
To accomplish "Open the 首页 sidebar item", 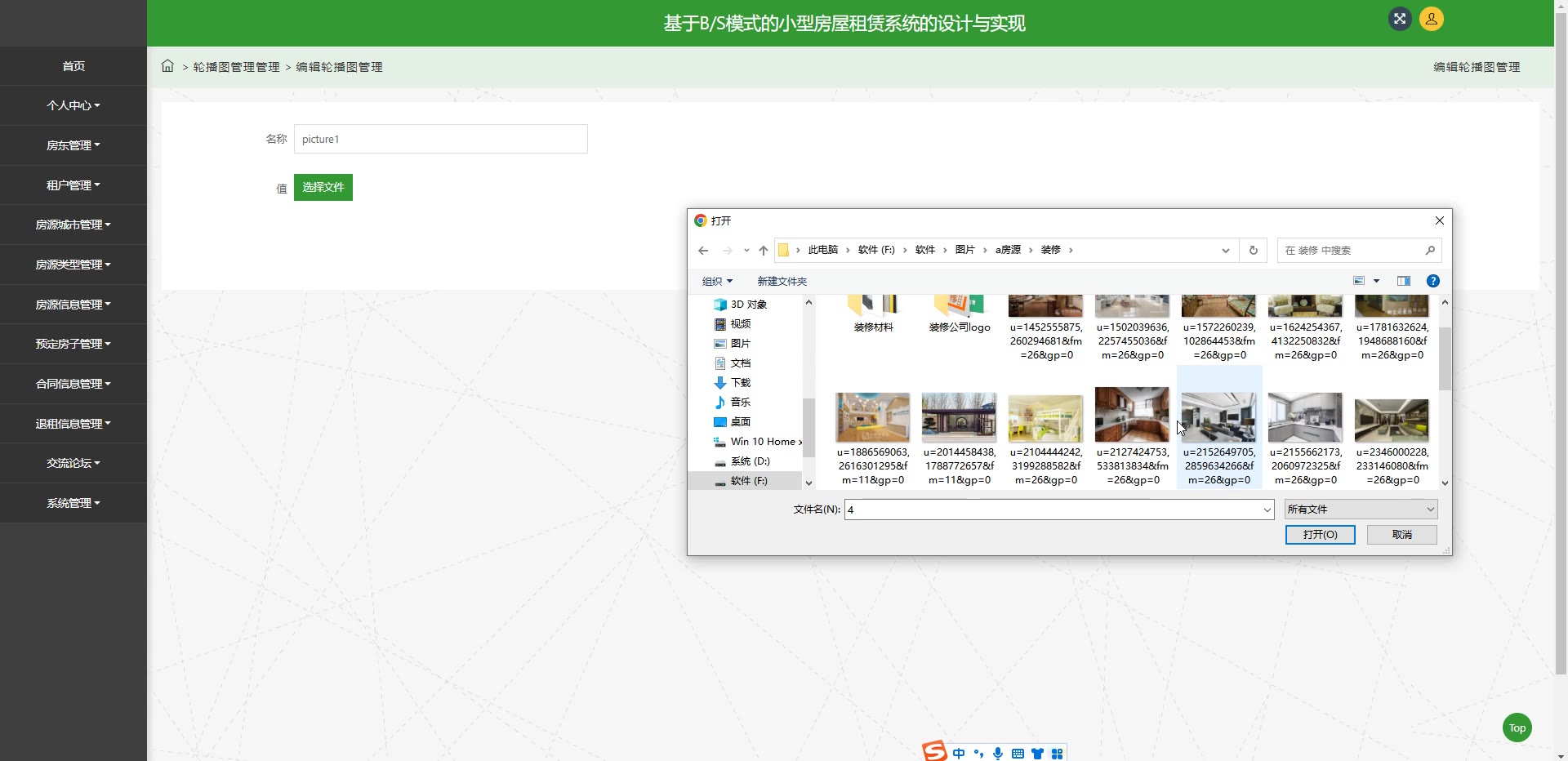I will point(73,66).
